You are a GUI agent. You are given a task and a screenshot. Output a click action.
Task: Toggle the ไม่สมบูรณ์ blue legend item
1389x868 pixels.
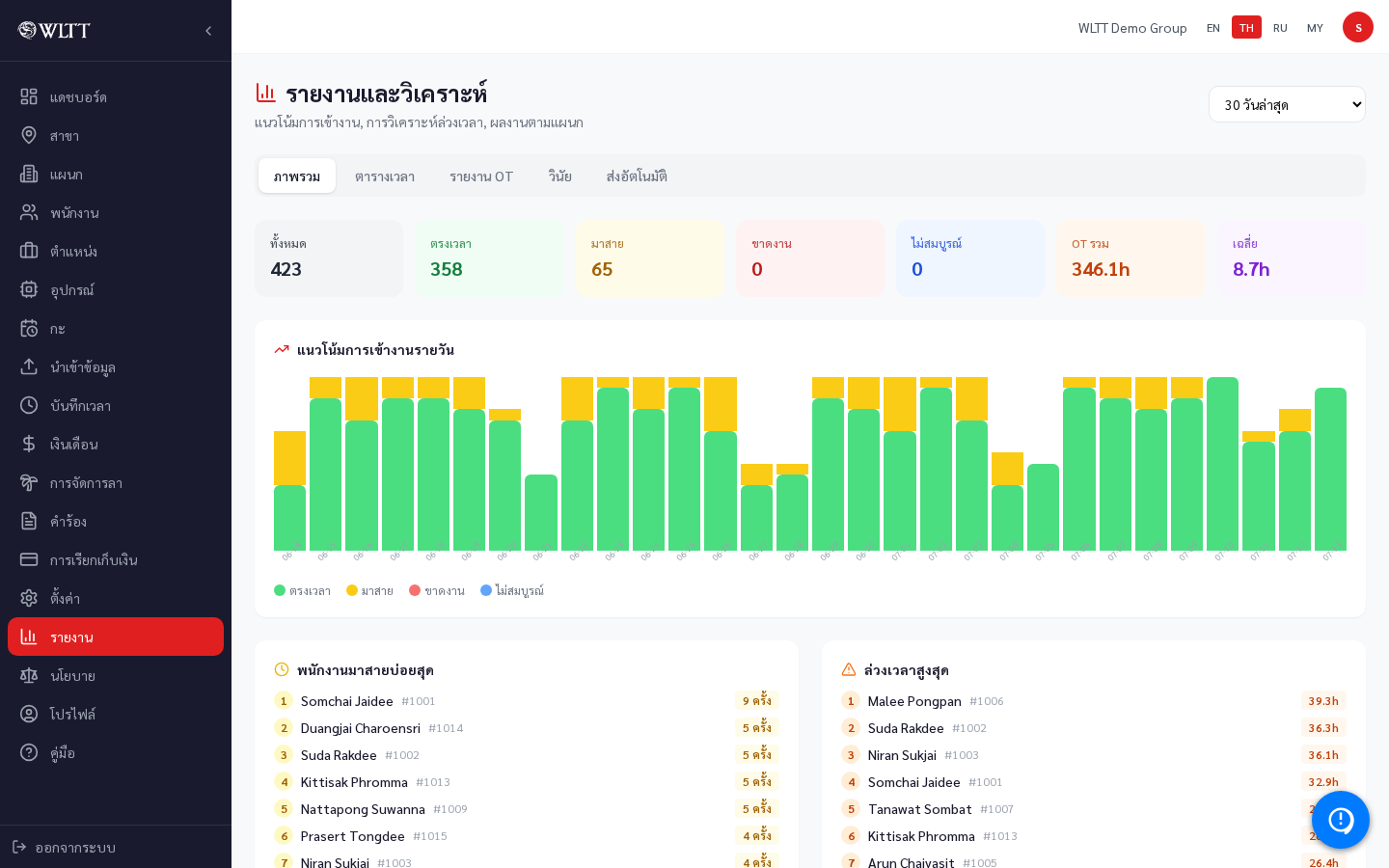512,590
